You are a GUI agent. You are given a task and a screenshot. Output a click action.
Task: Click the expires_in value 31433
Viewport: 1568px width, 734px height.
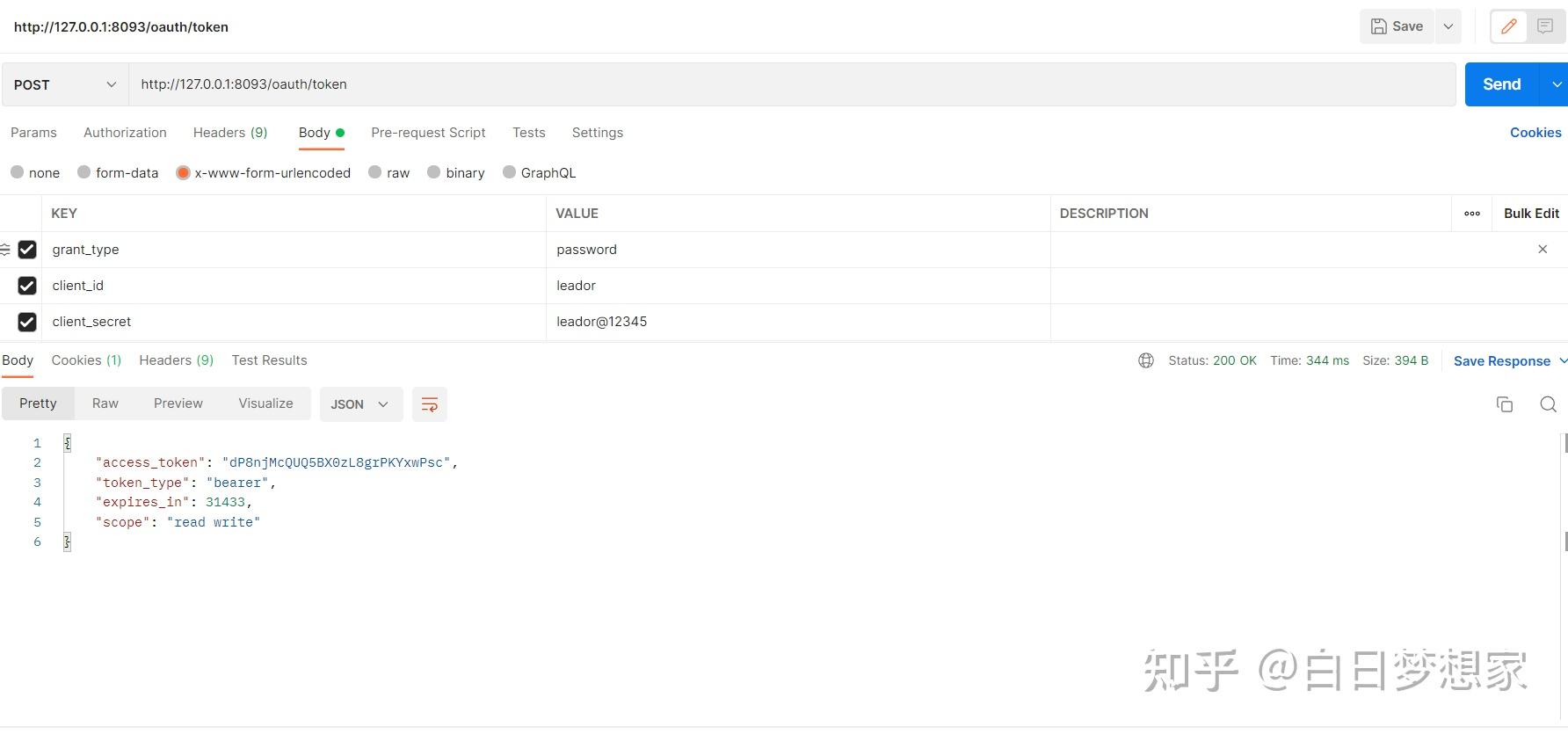coord(225,502)
